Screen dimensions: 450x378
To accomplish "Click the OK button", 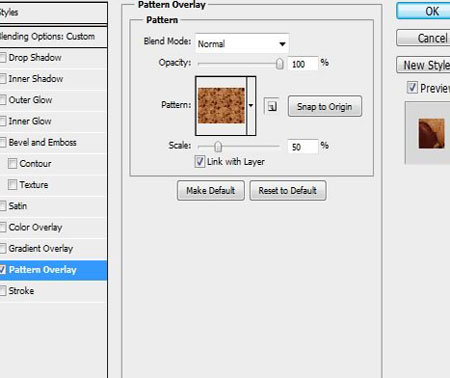I will pyautogui.click(x=423, y=11).
